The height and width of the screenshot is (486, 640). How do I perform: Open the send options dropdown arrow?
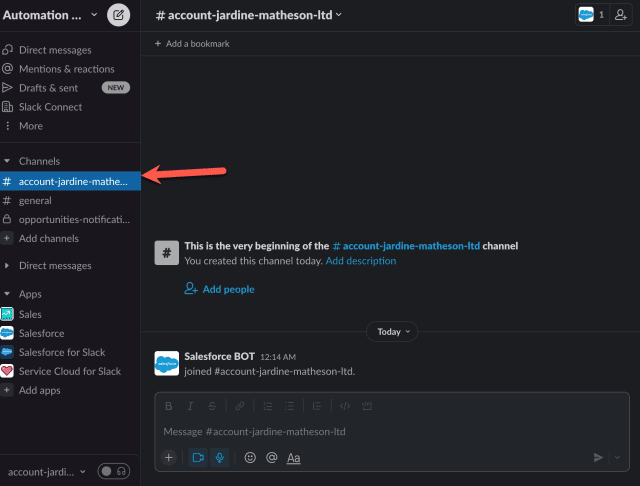[619, 457]
